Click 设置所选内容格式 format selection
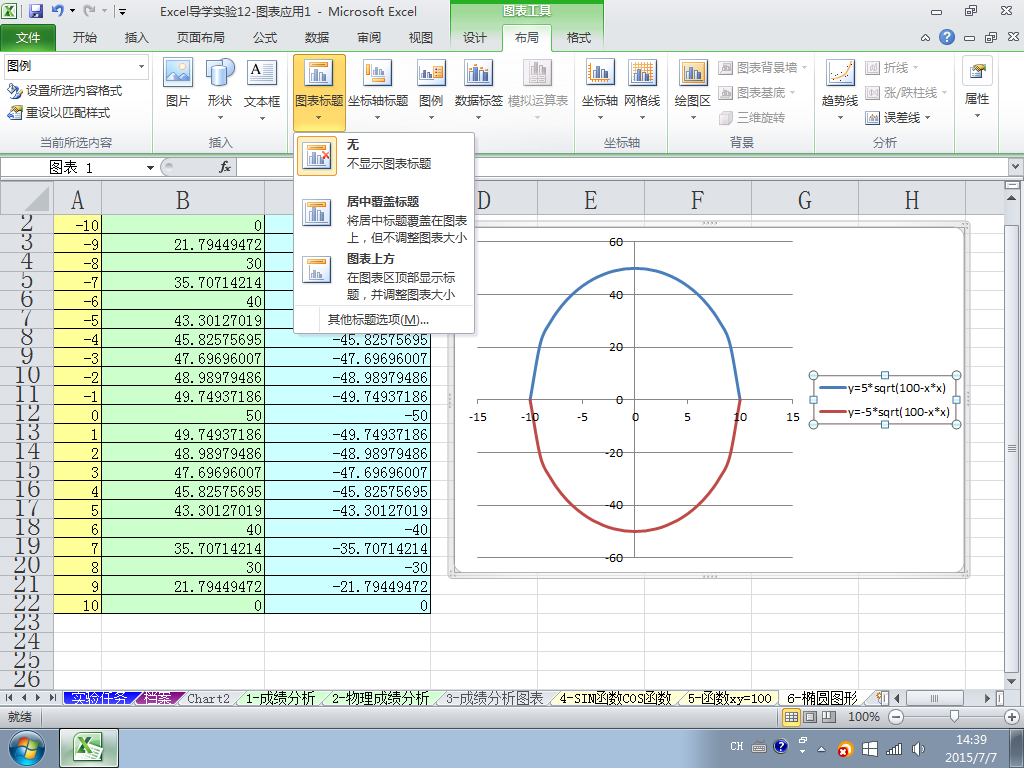This screenshot has width=1024, height=768. pos(64,91)
